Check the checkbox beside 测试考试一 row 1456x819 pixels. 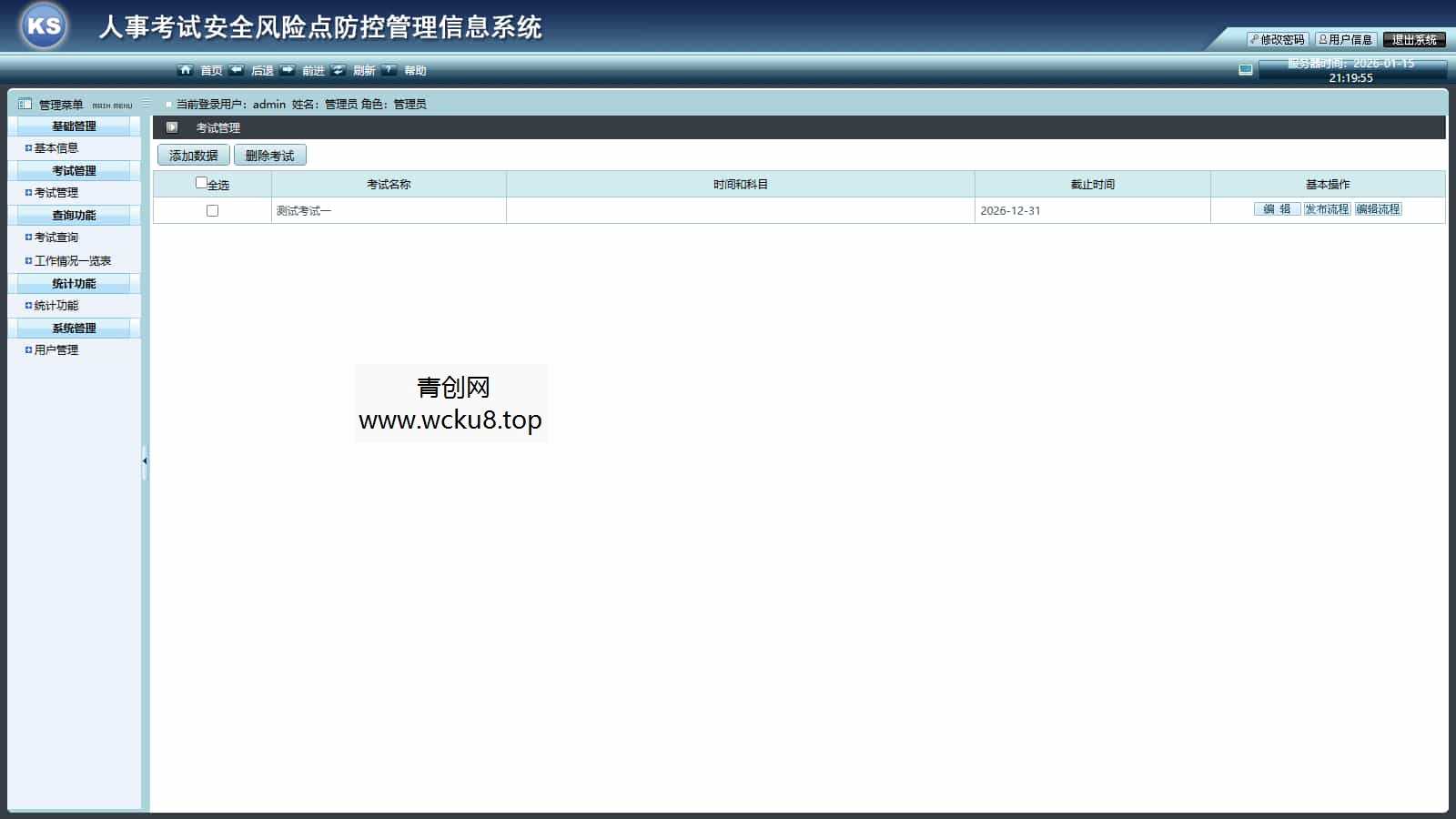[212, 210]
